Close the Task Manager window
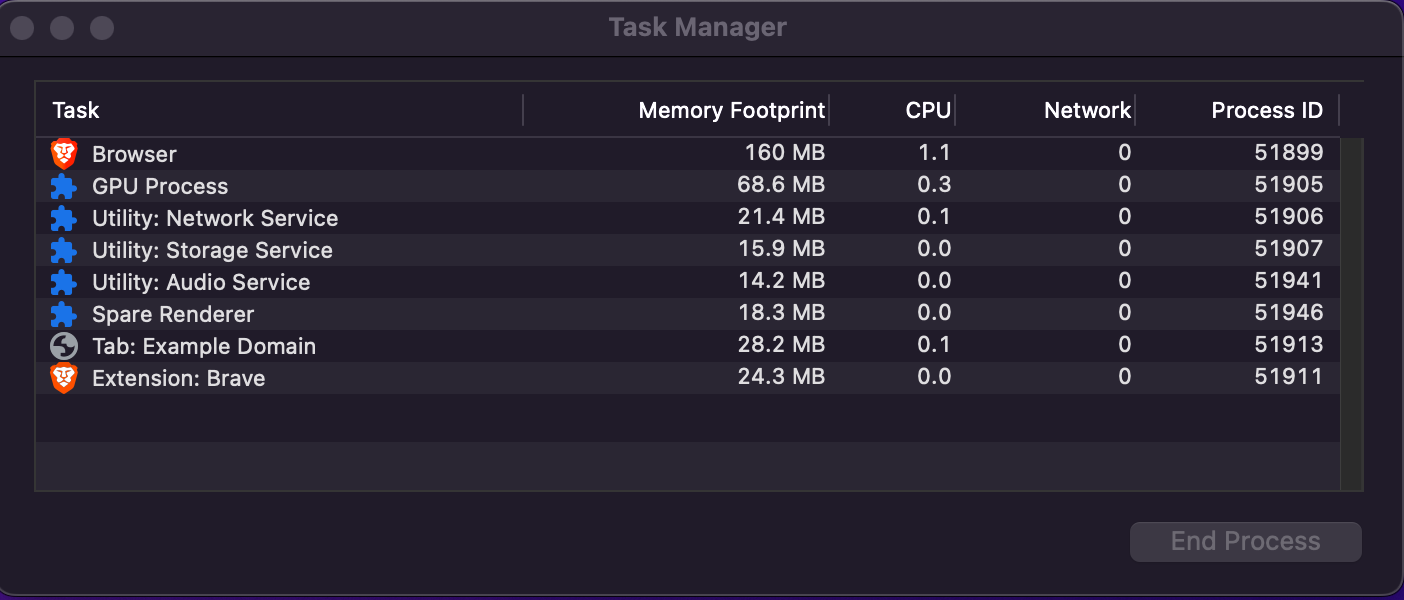1404x600 pixels. pos(22,27)
